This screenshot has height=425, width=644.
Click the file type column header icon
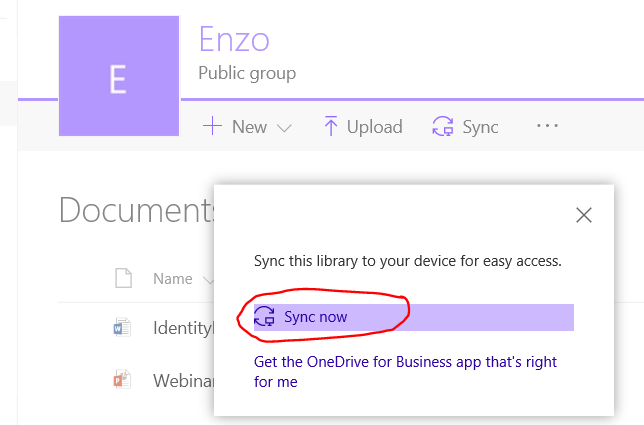click(x=123, y=279)
